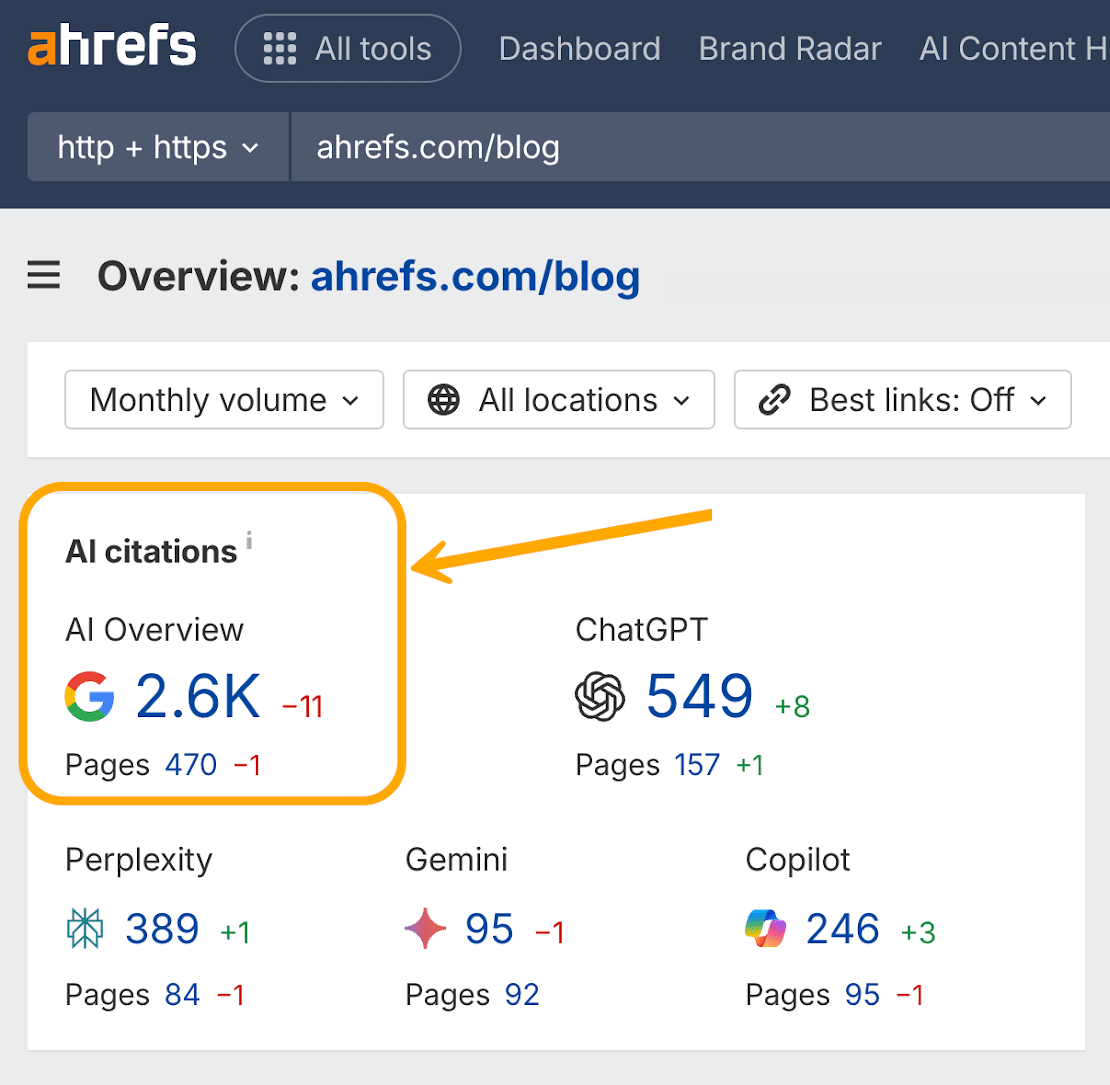Open the Monthly volume dropdown

[x=223, y=399]
